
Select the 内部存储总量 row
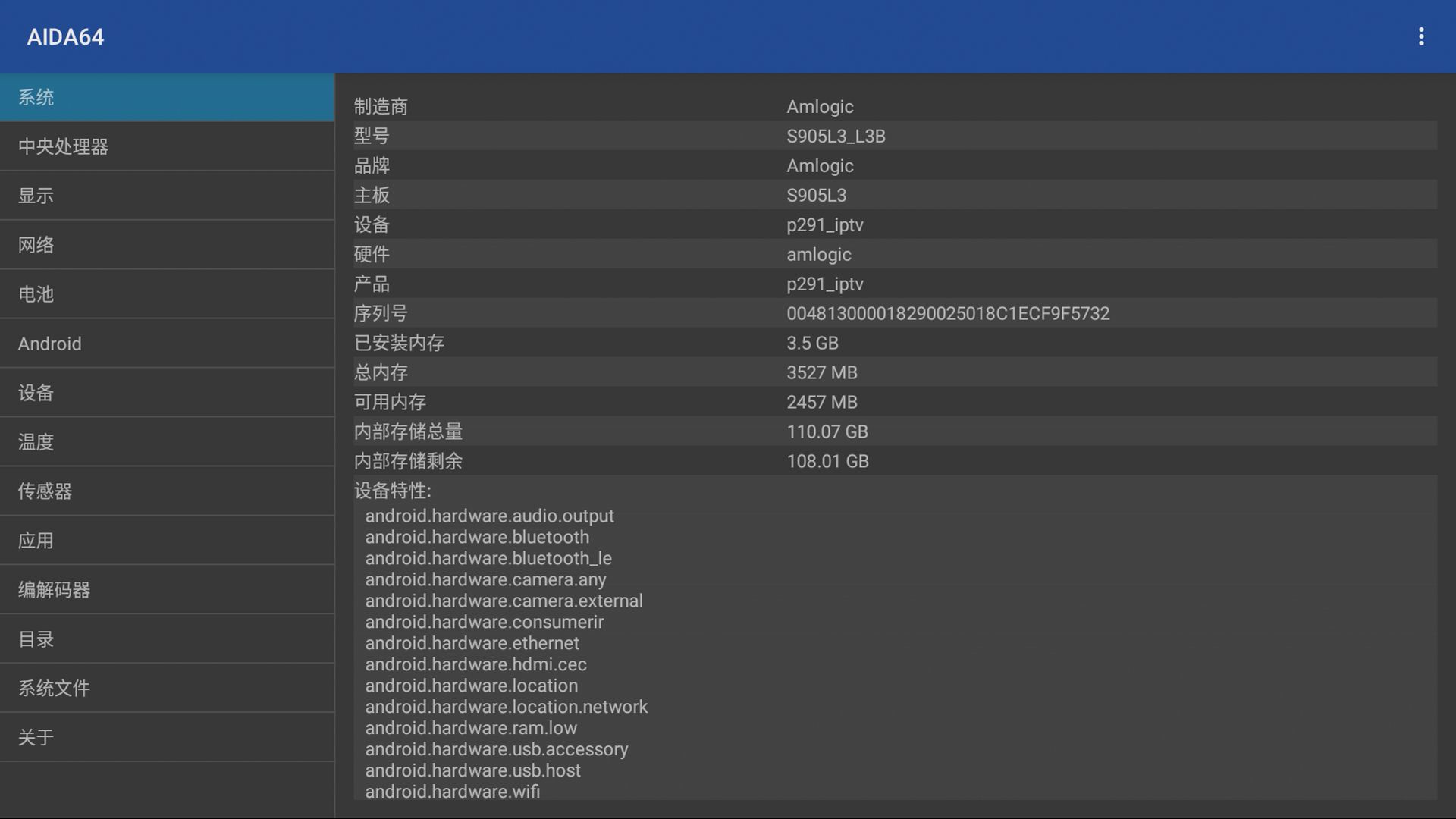(895, 431)
